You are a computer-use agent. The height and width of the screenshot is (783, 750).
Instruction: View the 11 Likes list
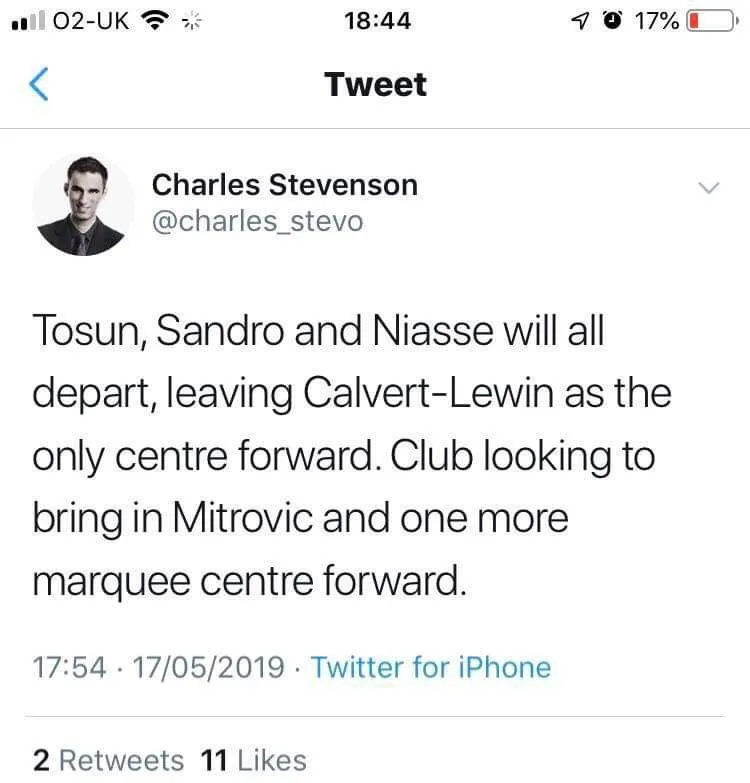[x=253, y=760]
